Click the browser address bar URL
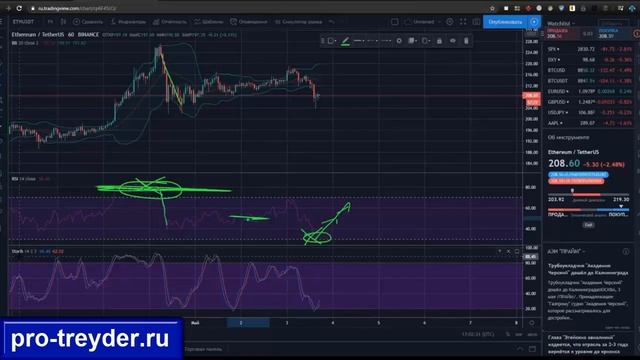Viewport: 640px width, 360px height. pyautogui.click(x=77, y=8)
